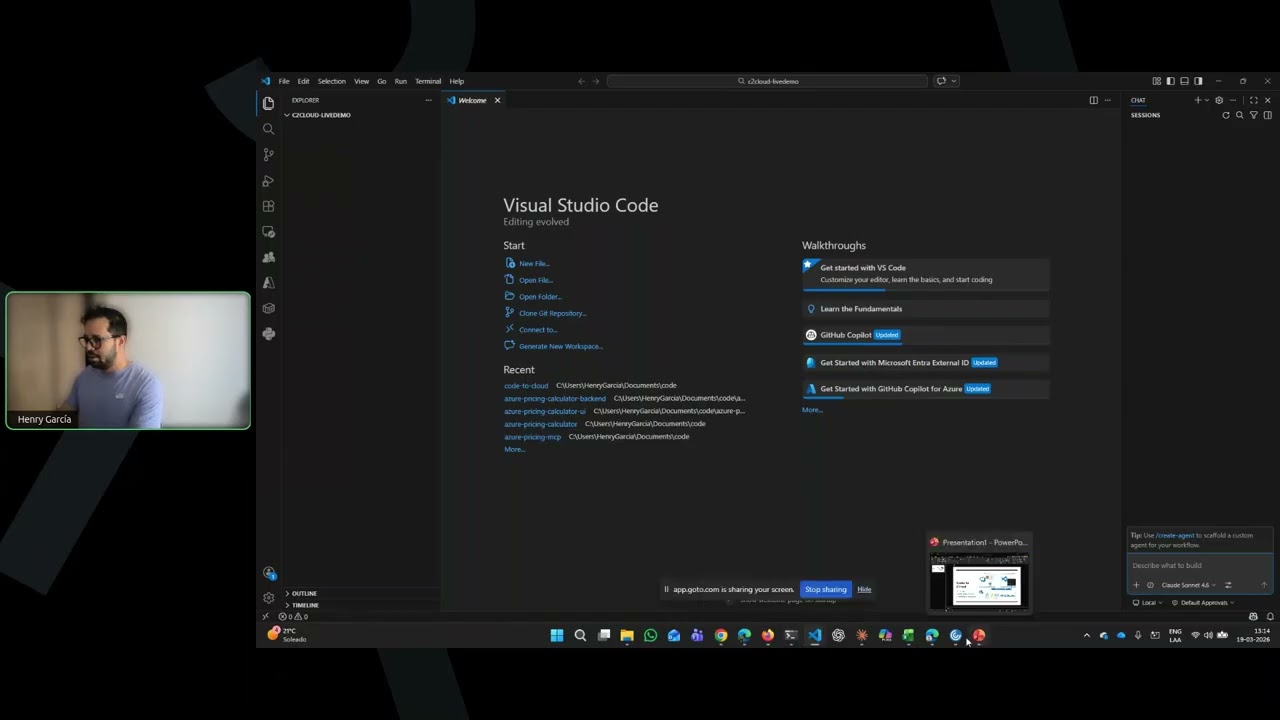Viewport: 1280px width, 720px height.
Task: Open Get started with VS Code walkthrough
Action: pyautogui.click(x=926, y=273)
